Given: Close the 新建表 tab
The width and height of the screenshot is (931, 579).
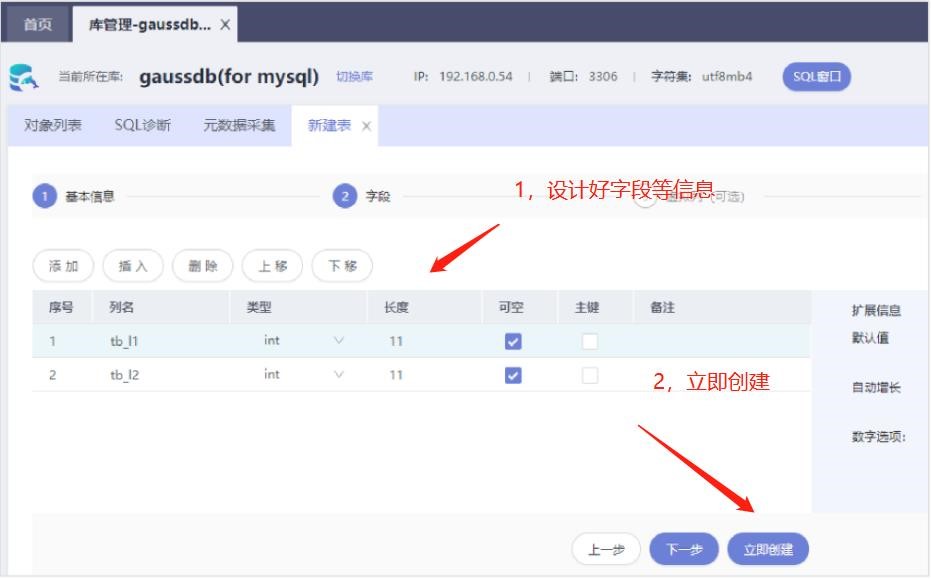Looking at the screenshot, I should pyautogui.click(x=366, y=126).
